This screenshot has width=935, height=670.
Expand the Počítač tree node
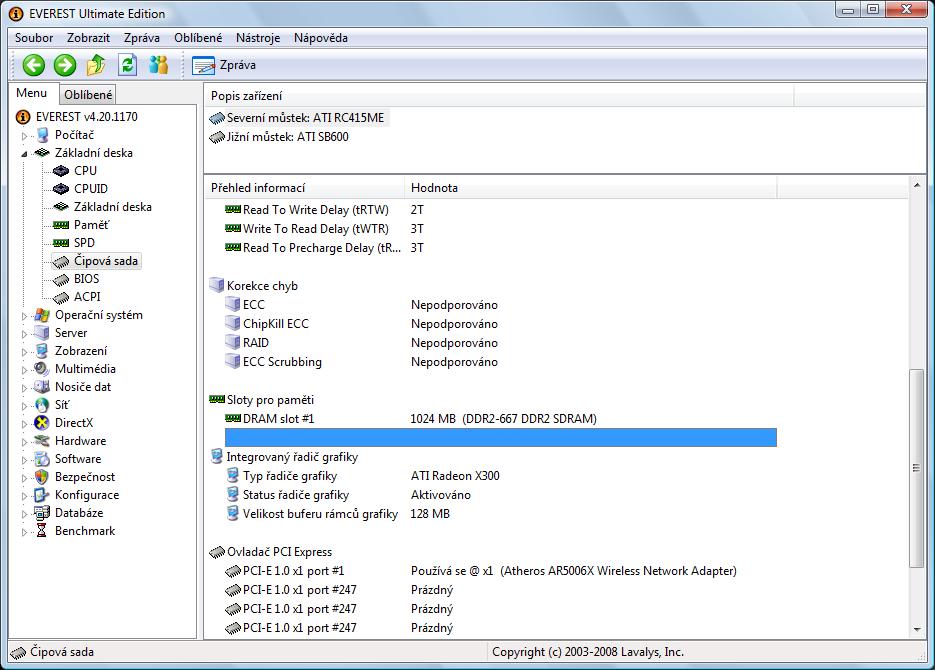(x=24, y=136)
